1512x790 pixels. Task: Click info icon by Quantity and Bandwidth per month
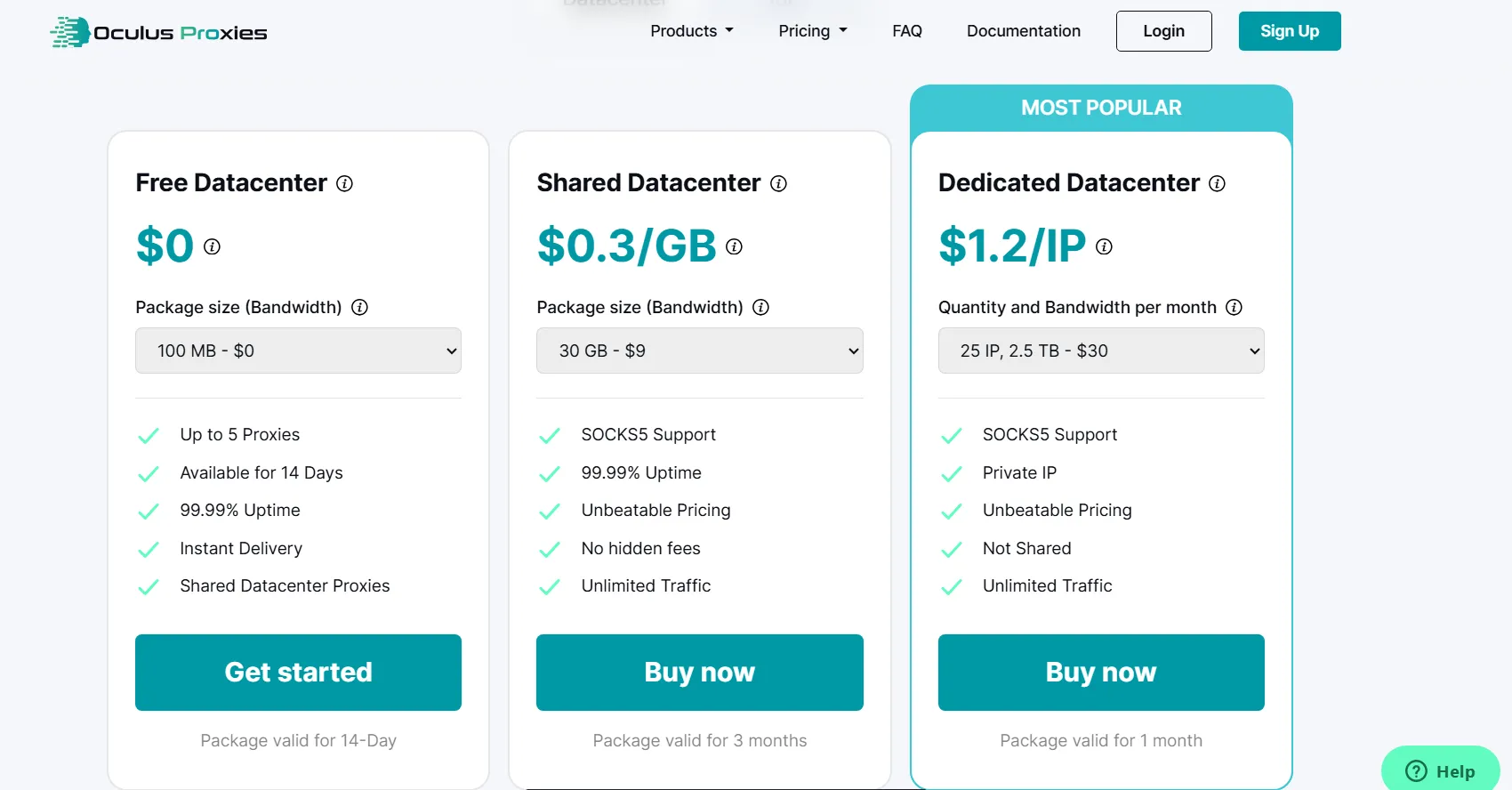click(x=1234, y=307)
